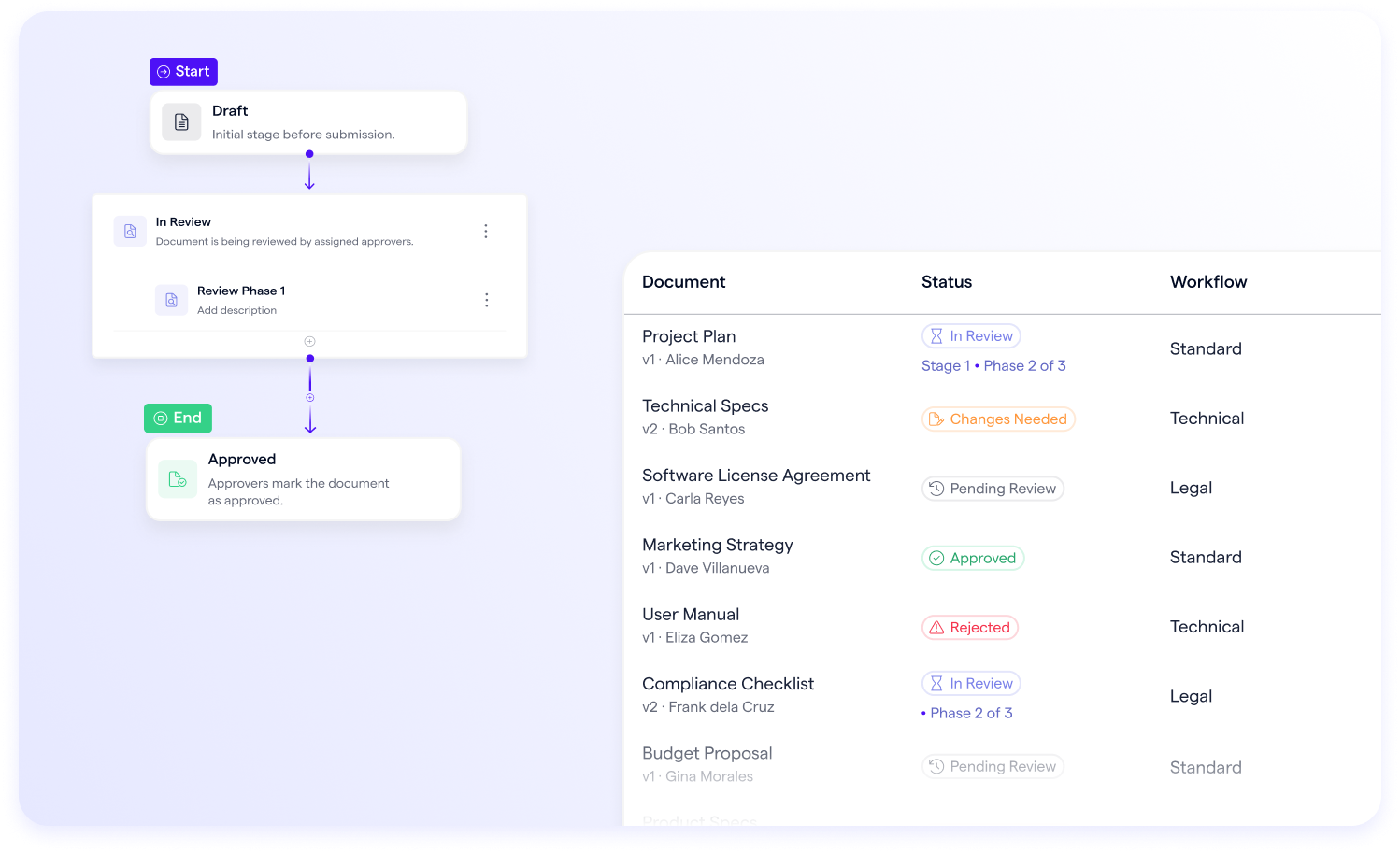Open Review Phase 1 three-dot menu
The image size is (1400, 852).
click(486, 300)
